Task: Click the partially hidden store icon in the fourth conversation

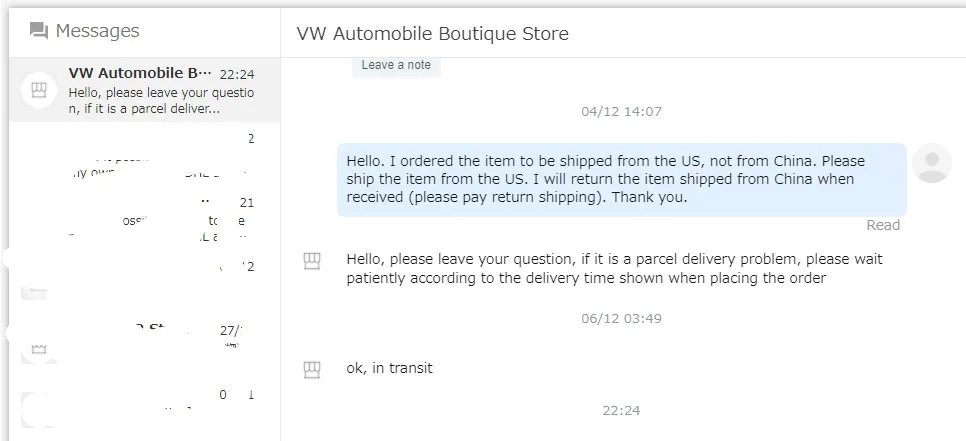Action: point(36,290)
